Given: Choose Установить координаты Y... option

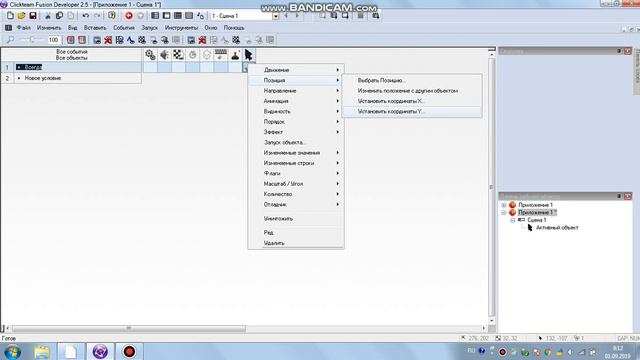Looking at the screenshot, I should [x=412, y=111].
